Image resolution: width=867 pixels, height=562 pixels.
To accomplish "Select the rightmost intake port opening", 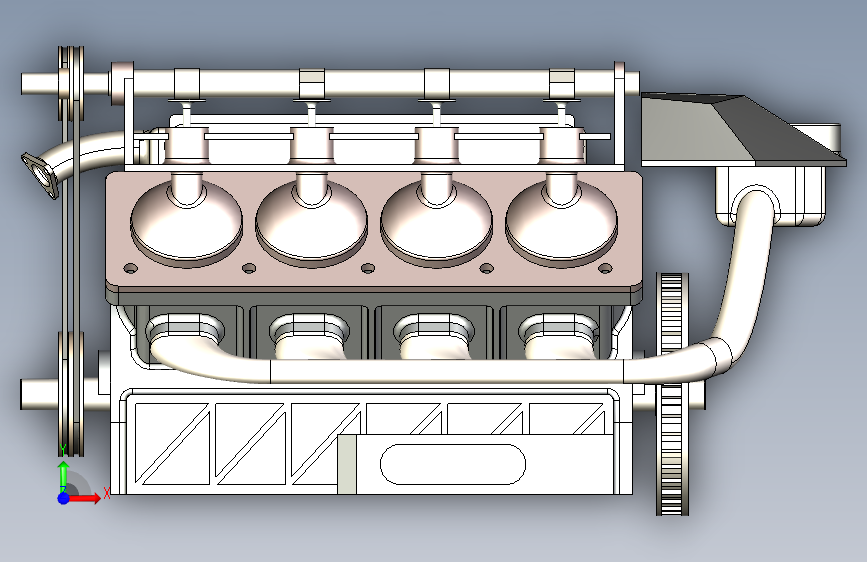I will 558,327.
